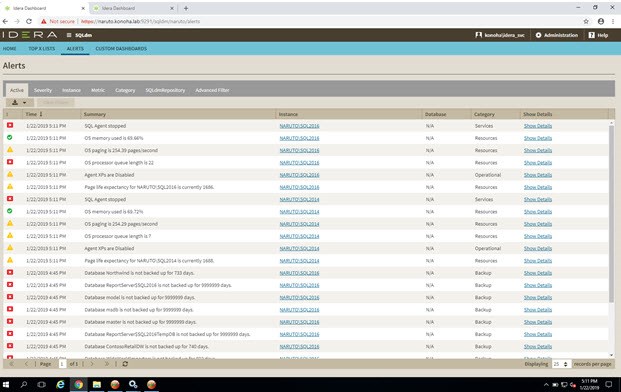The height and width of the screenshot is (392, 621).
Task: Bookmark this page with the star icon
Action: pos(586,21)
